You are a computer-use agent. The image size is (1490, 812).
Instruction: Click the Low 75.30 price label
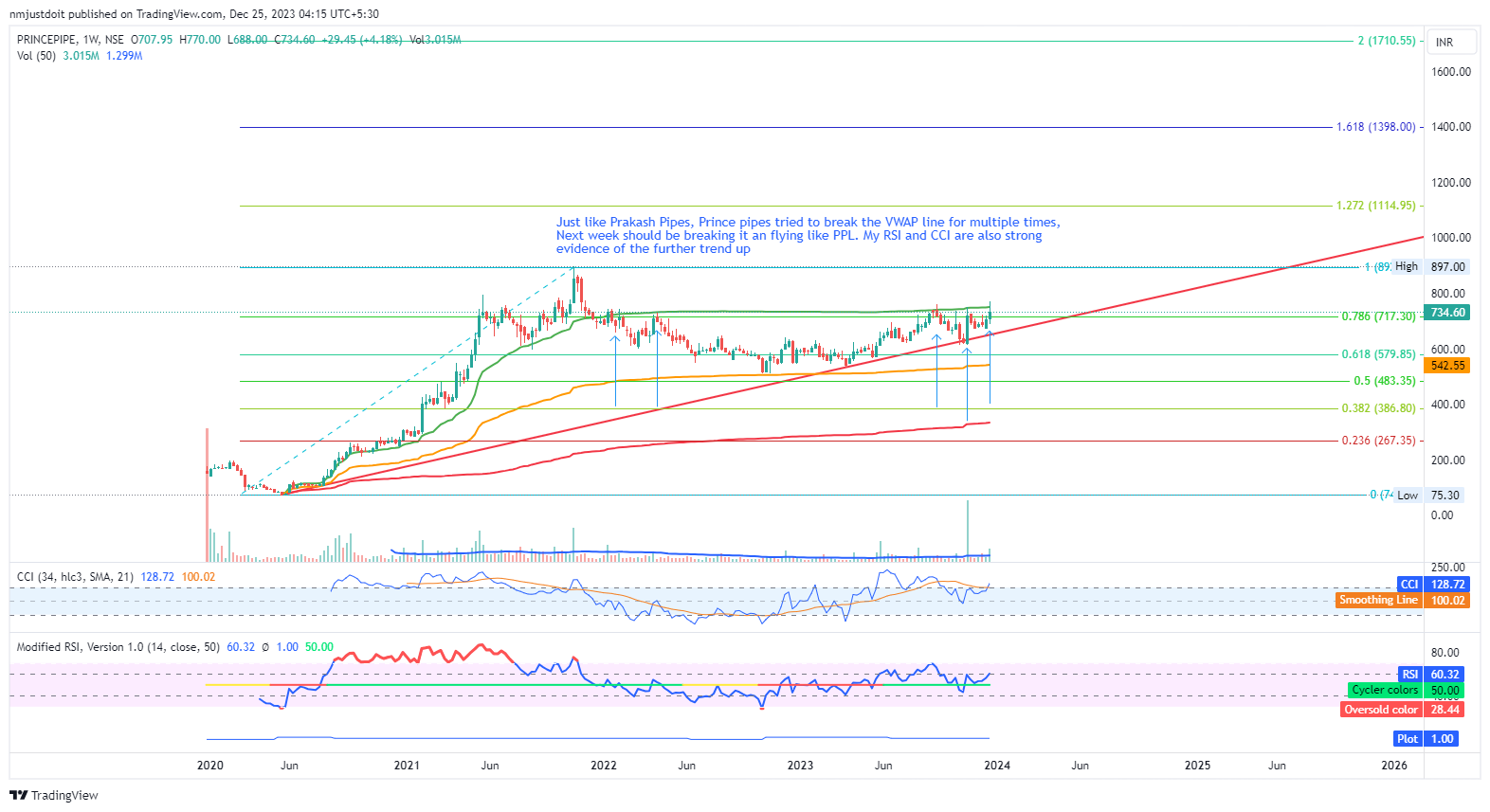click(x=1429, y=495)
